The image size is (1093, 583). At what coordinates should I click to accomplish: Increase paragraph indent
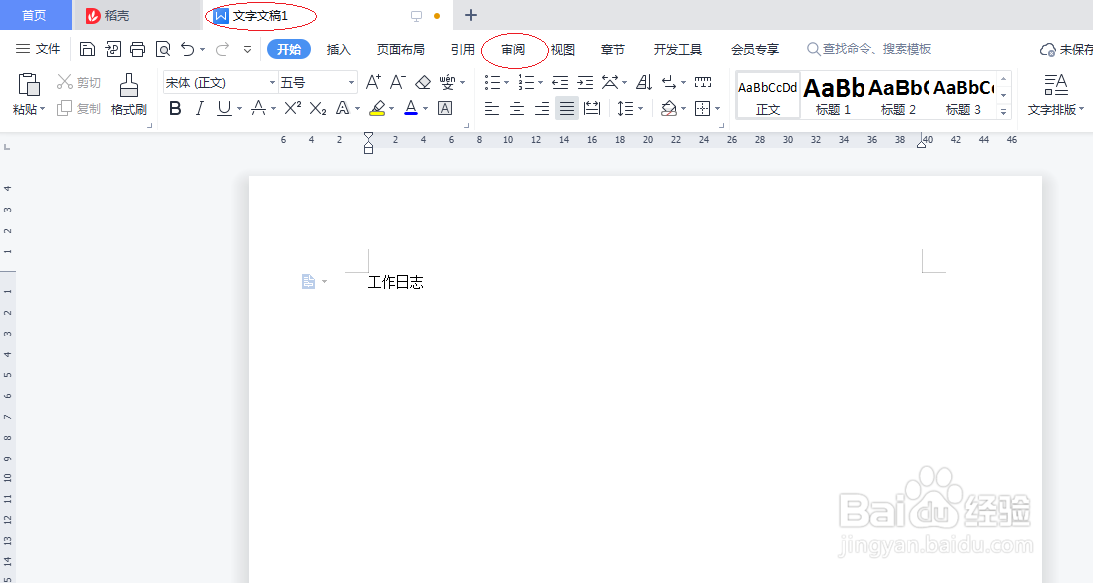point(585,82)
